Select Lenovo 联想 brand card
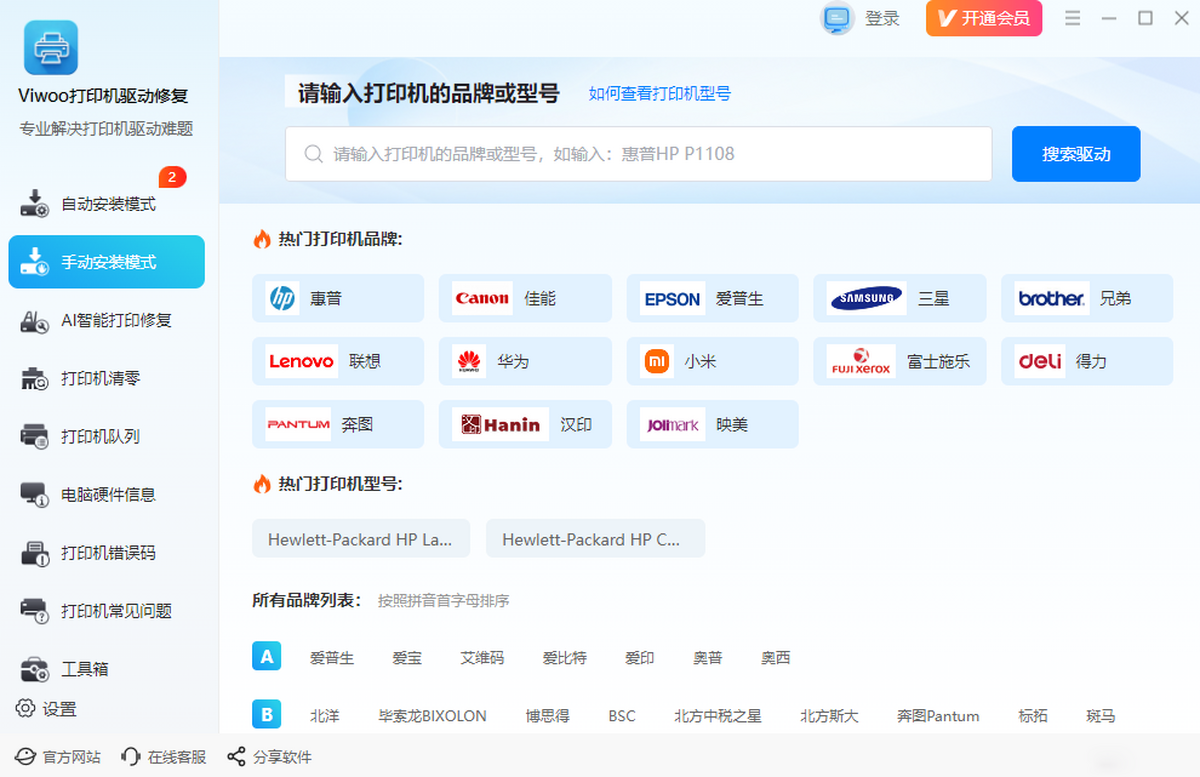The height and width of the screenshot is (777, 1200). 338,361
